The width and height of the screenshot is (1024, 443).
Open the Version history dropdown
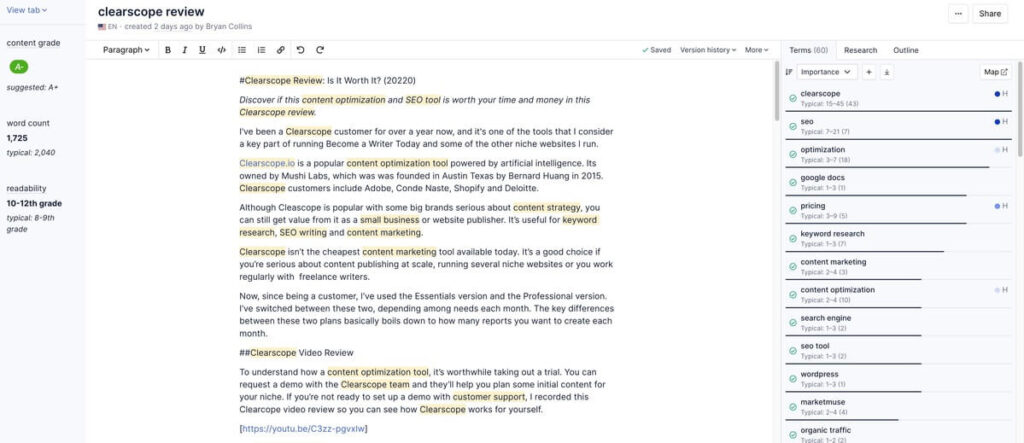708,49
